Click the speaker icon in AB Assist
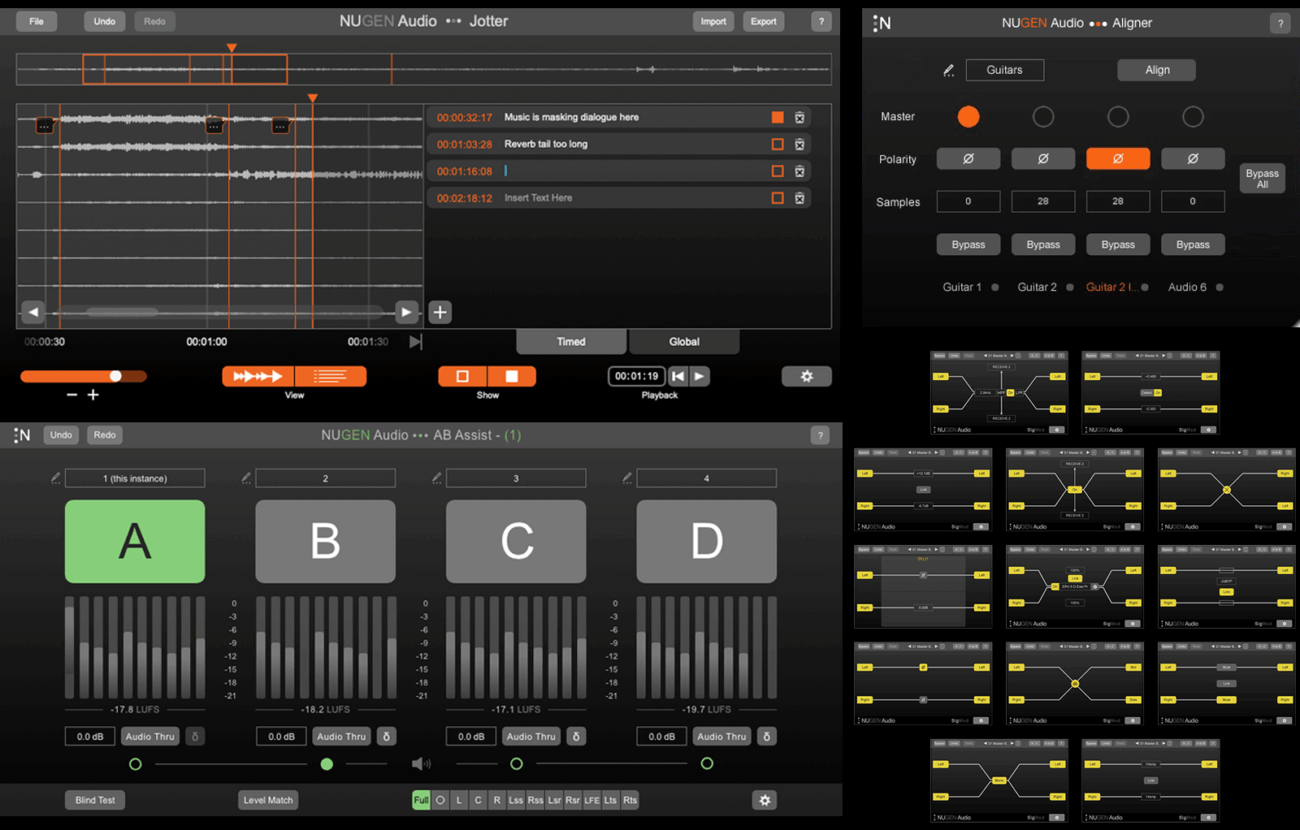The height and width of the screenshot is (830, 1300). [x=421, y=764]
